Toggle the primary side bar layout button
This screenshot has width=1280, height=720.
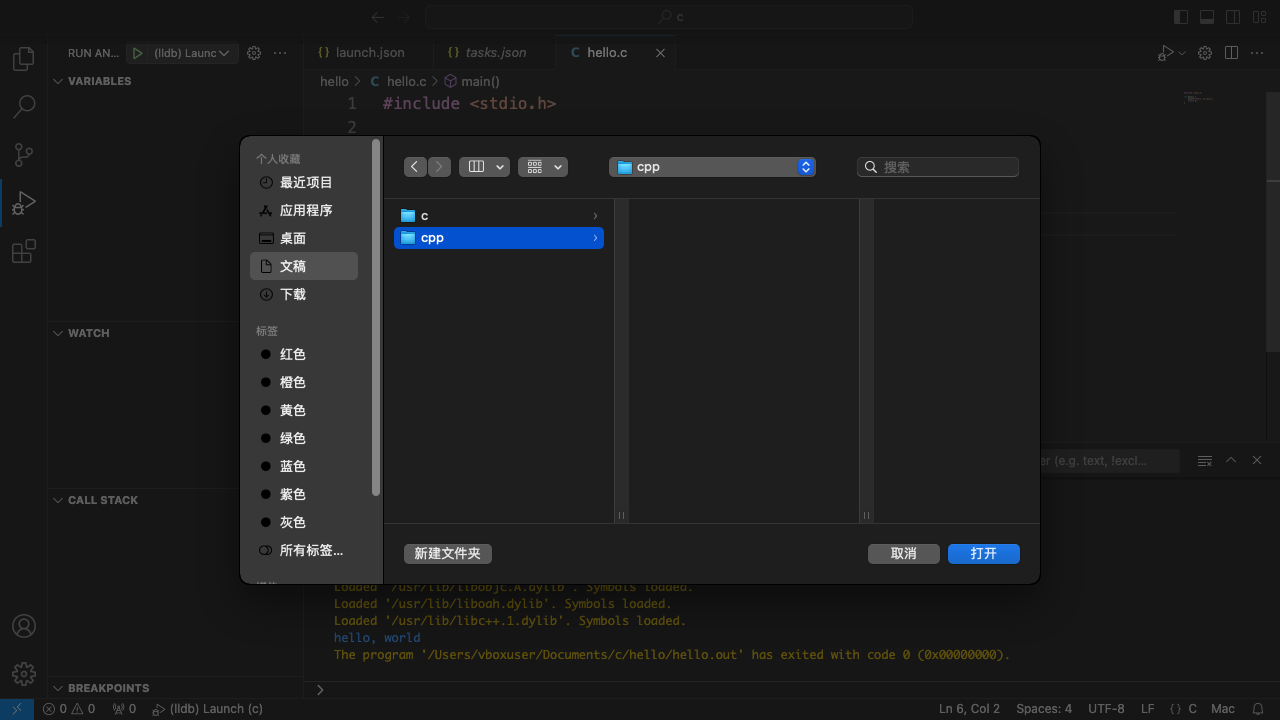(1181, 17)
